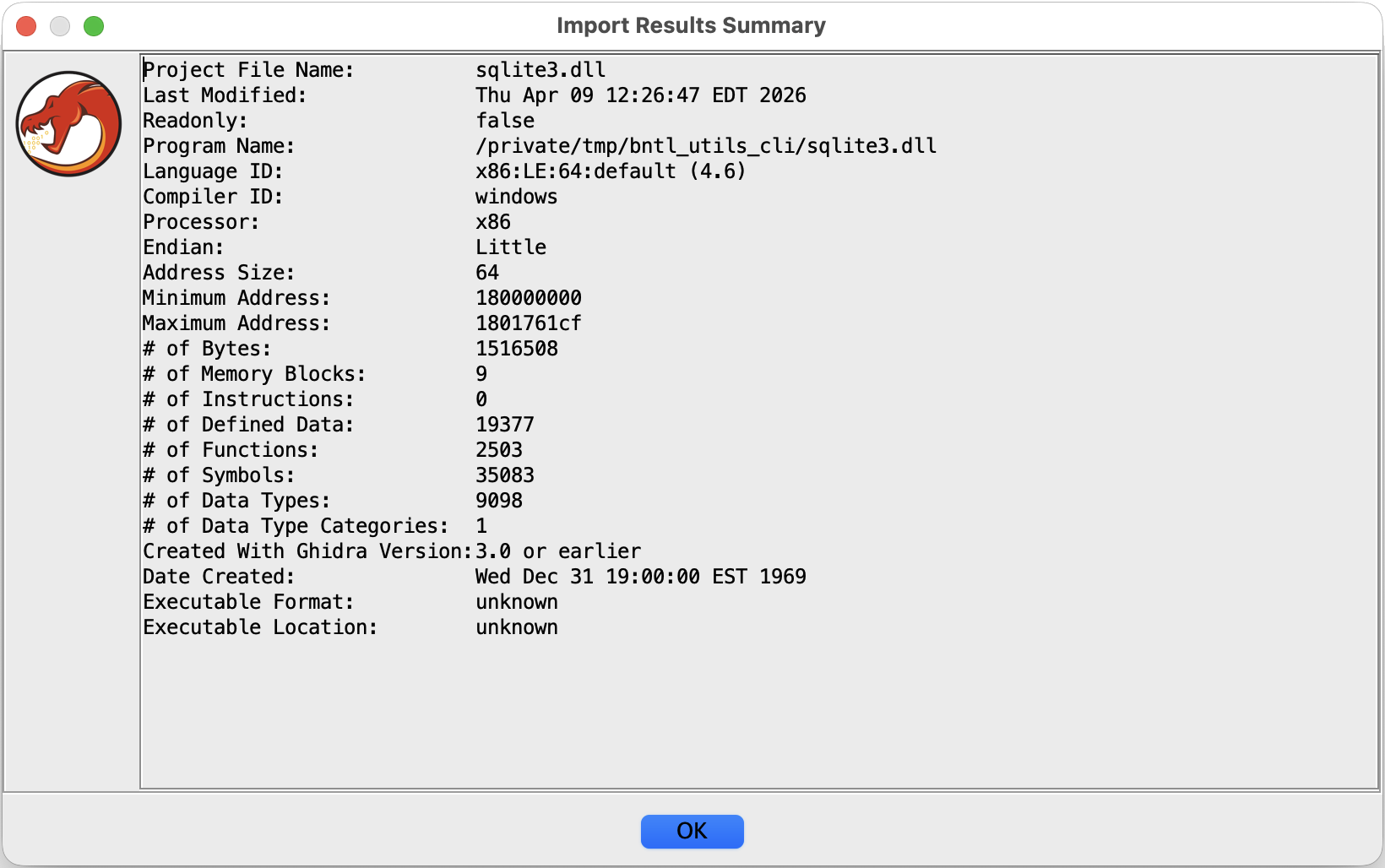
Task: Click the Import Results Summary title
Action: click(x=691, y=26)
